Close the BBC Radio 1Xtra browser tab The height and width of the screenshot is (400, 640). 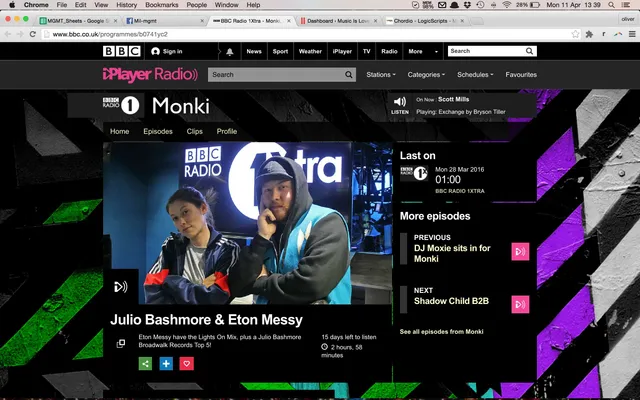click(289, 21)
